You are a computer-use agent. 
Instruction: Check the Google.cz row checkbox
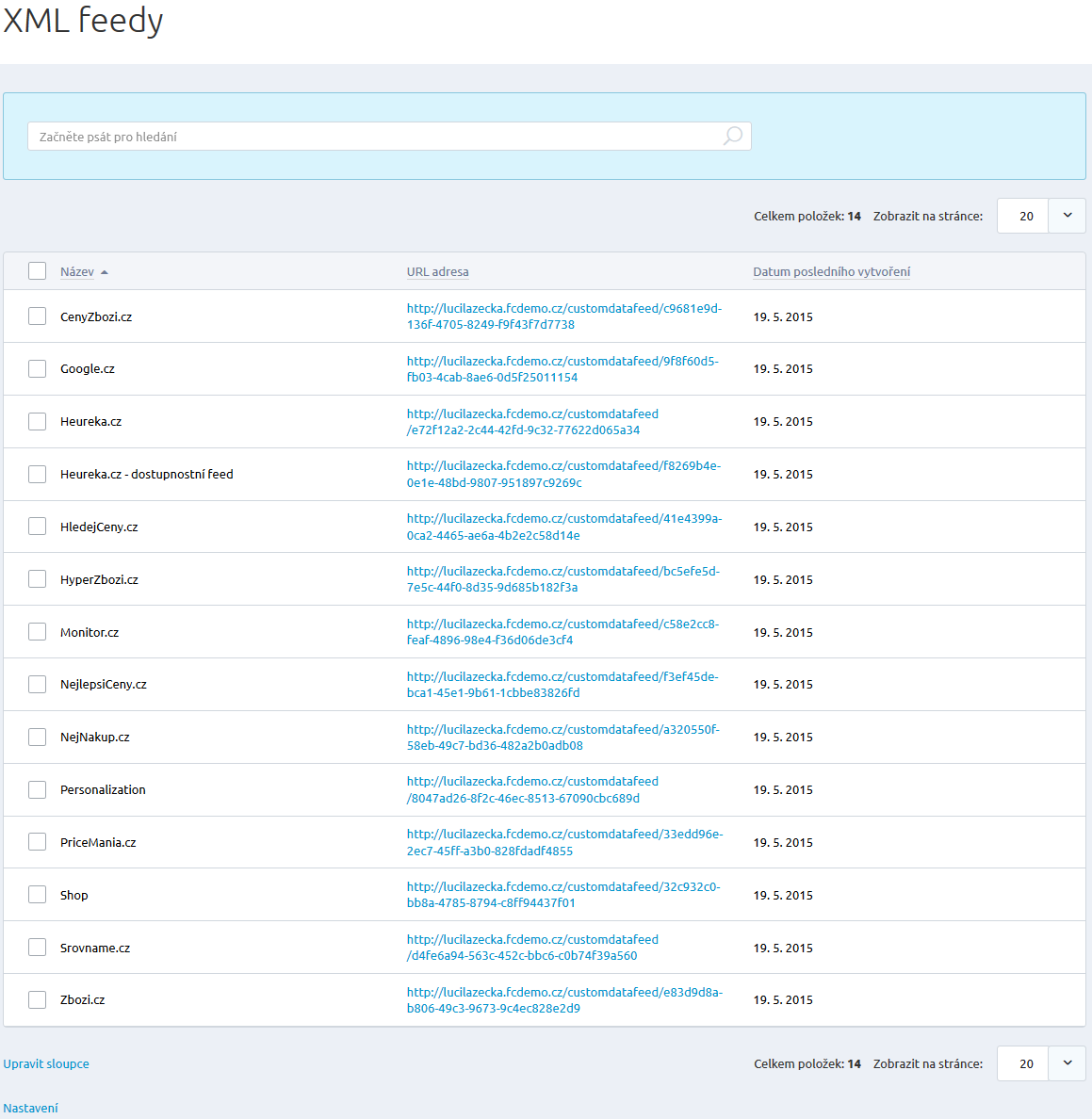(37, 369)
